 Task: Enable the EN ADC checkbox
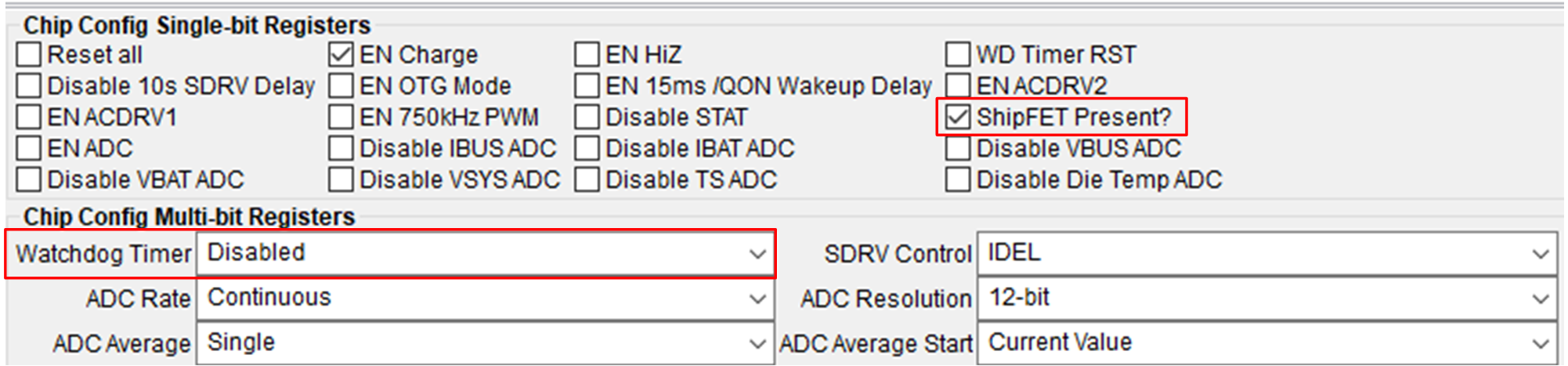[x=29, y=148]
